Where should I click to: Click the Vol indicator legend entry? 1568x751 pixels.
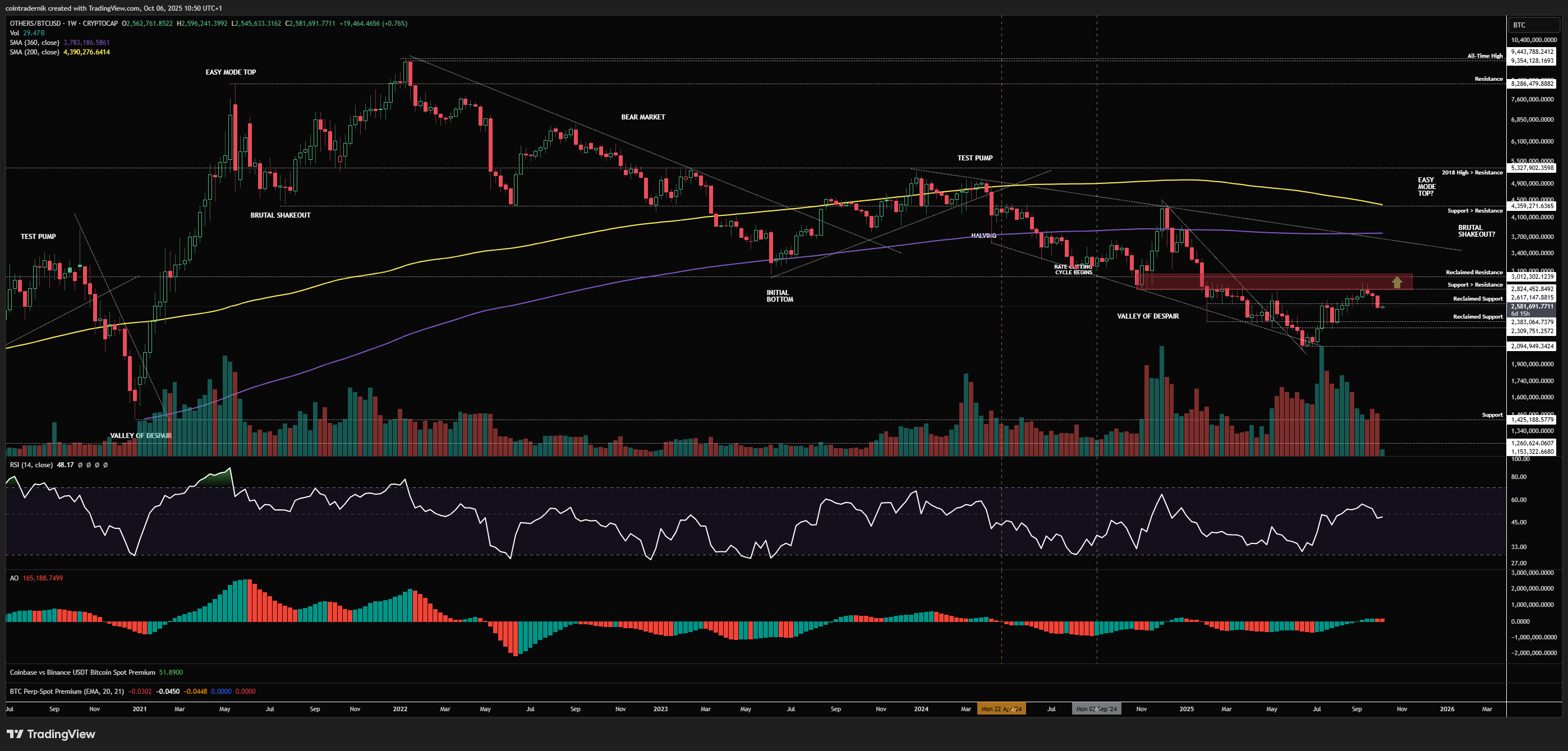coord(15,33)
